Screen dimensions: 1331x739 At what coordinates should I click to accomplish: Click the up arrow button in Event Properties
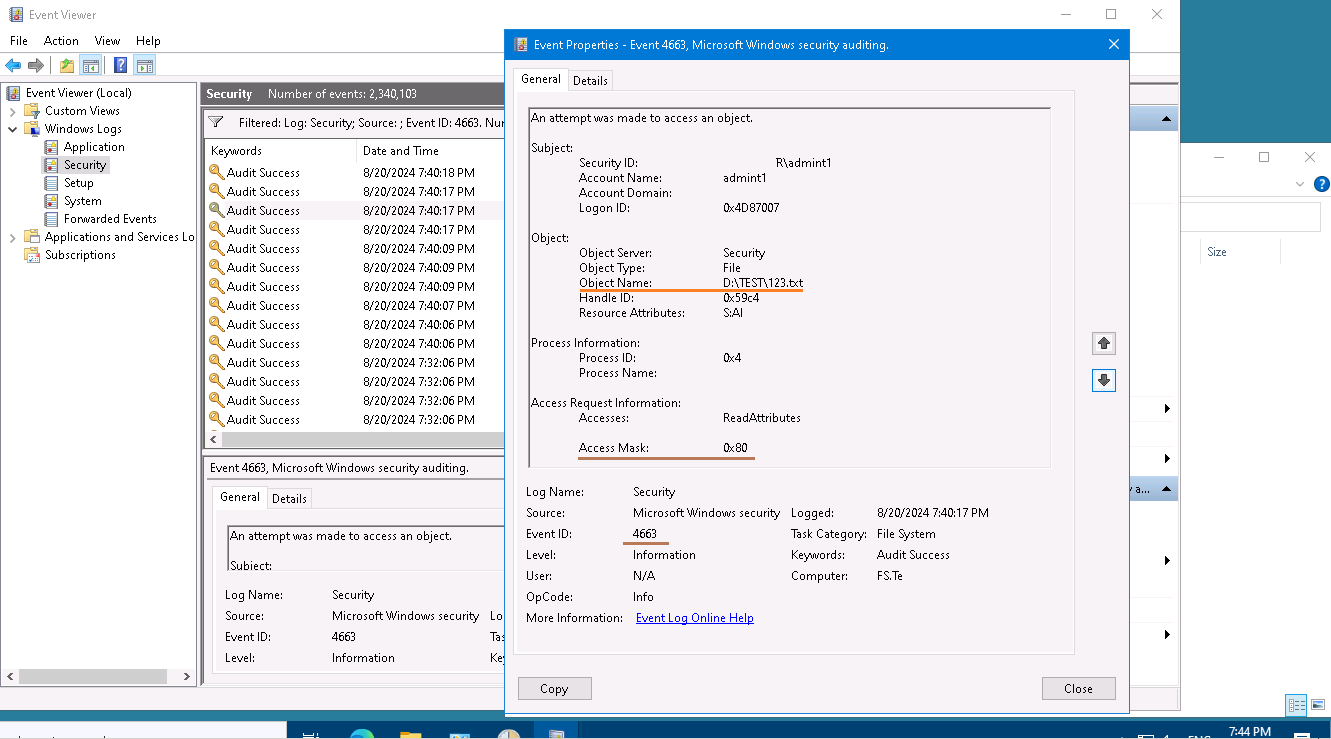[x=1103, y=343]
